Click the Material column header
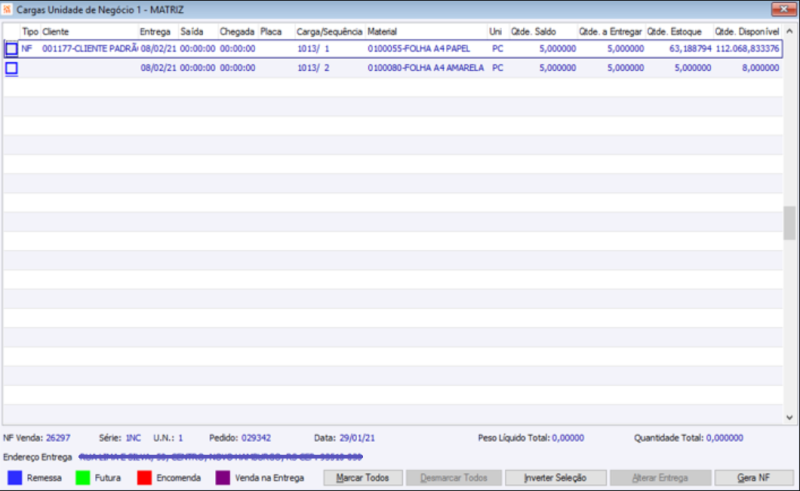The image size is (800, 491). click(x=426, y=32)
